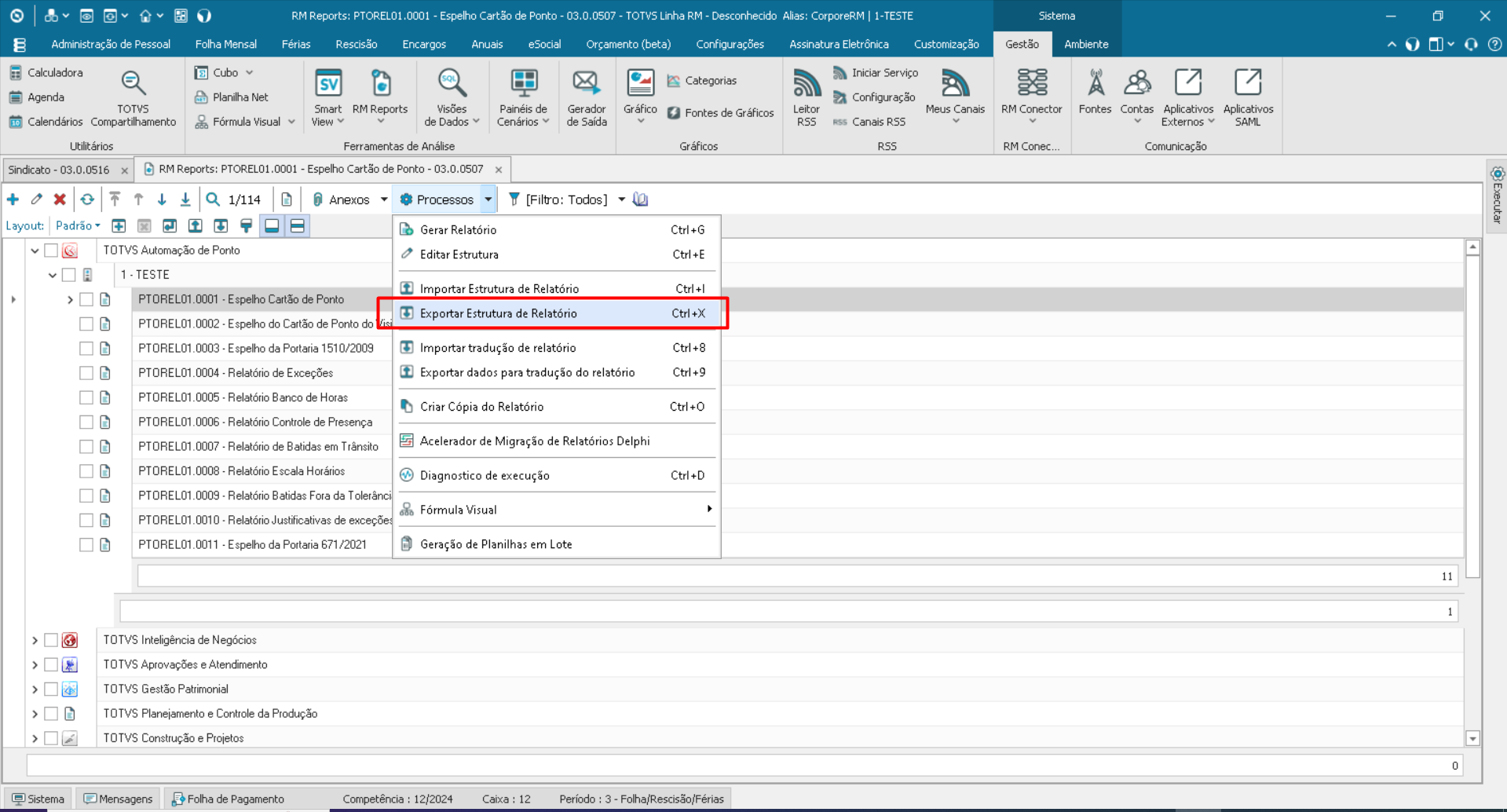The height and width of the screenshot is (812, 1507).
Task: Open TOTVS Compartilhamento search tool
Action: [133, 99]
